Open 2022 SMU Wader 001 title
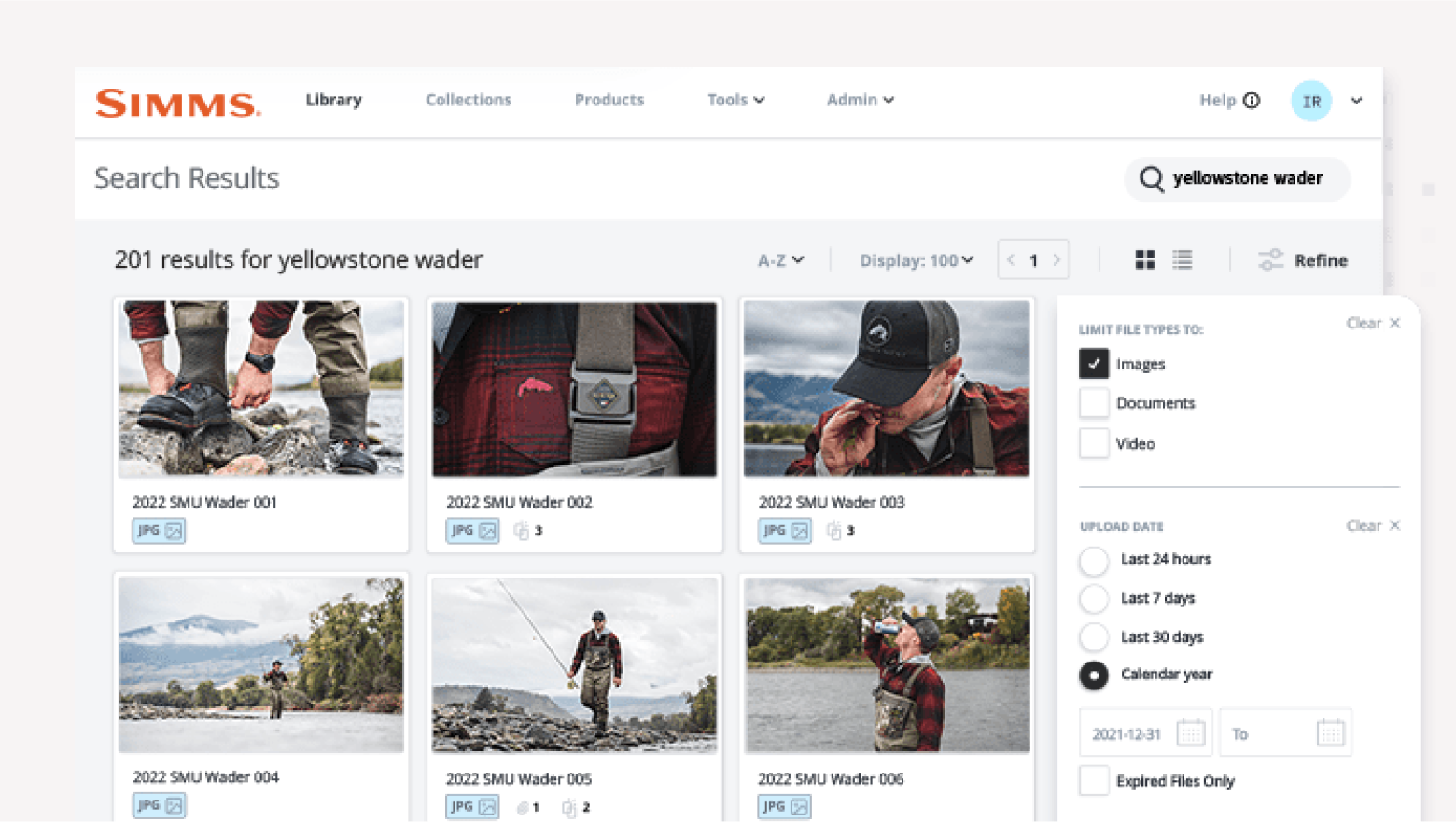This screenshot has width=1456, height=822. coord(204,502)
